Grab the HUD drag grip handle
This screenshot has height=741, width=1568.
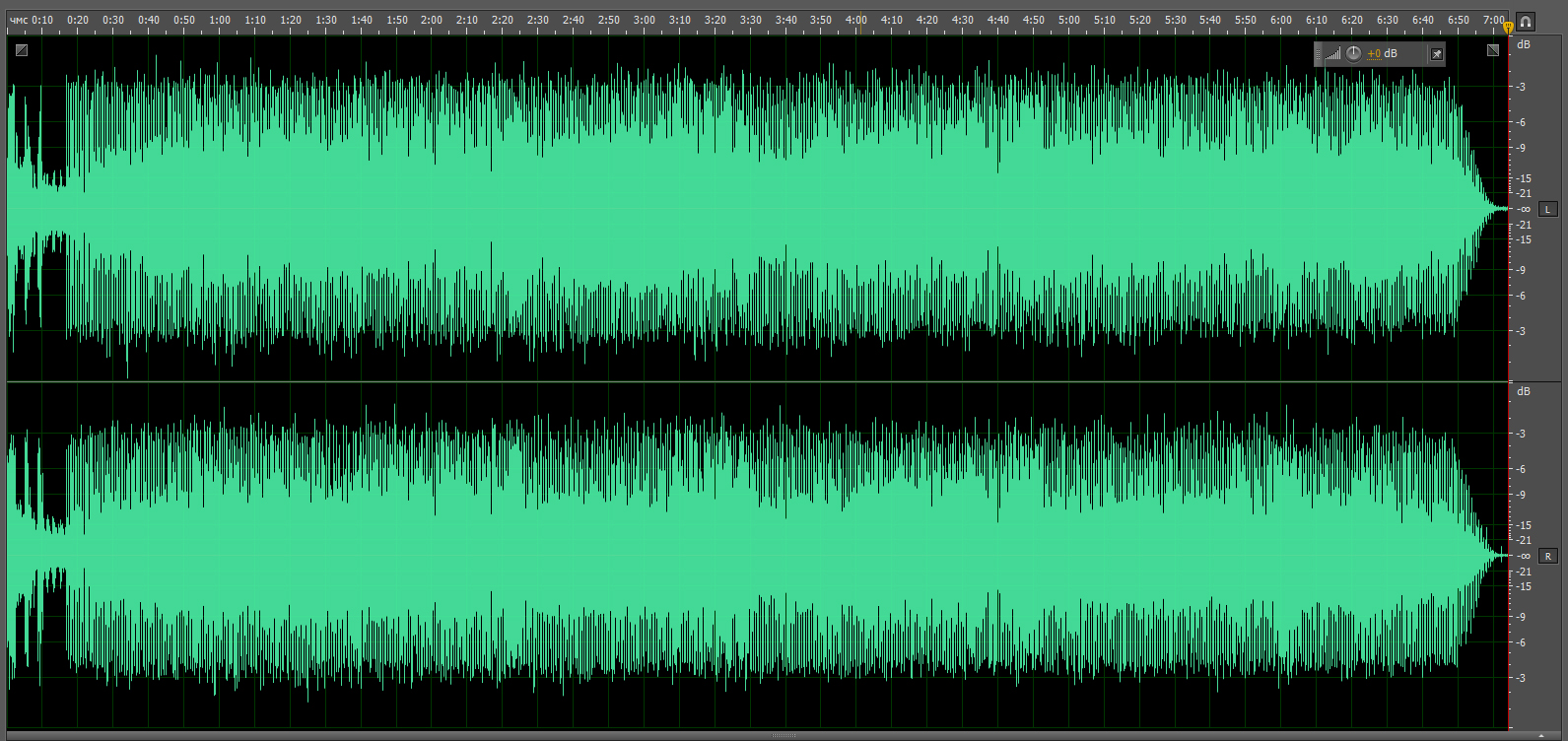pos(1319,54)
